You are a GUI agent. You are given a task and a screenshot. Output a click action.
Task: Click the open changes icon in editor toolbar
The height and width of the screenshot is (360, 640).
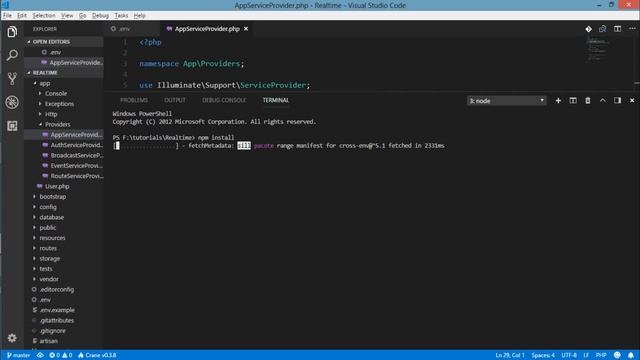pos(588,29)
